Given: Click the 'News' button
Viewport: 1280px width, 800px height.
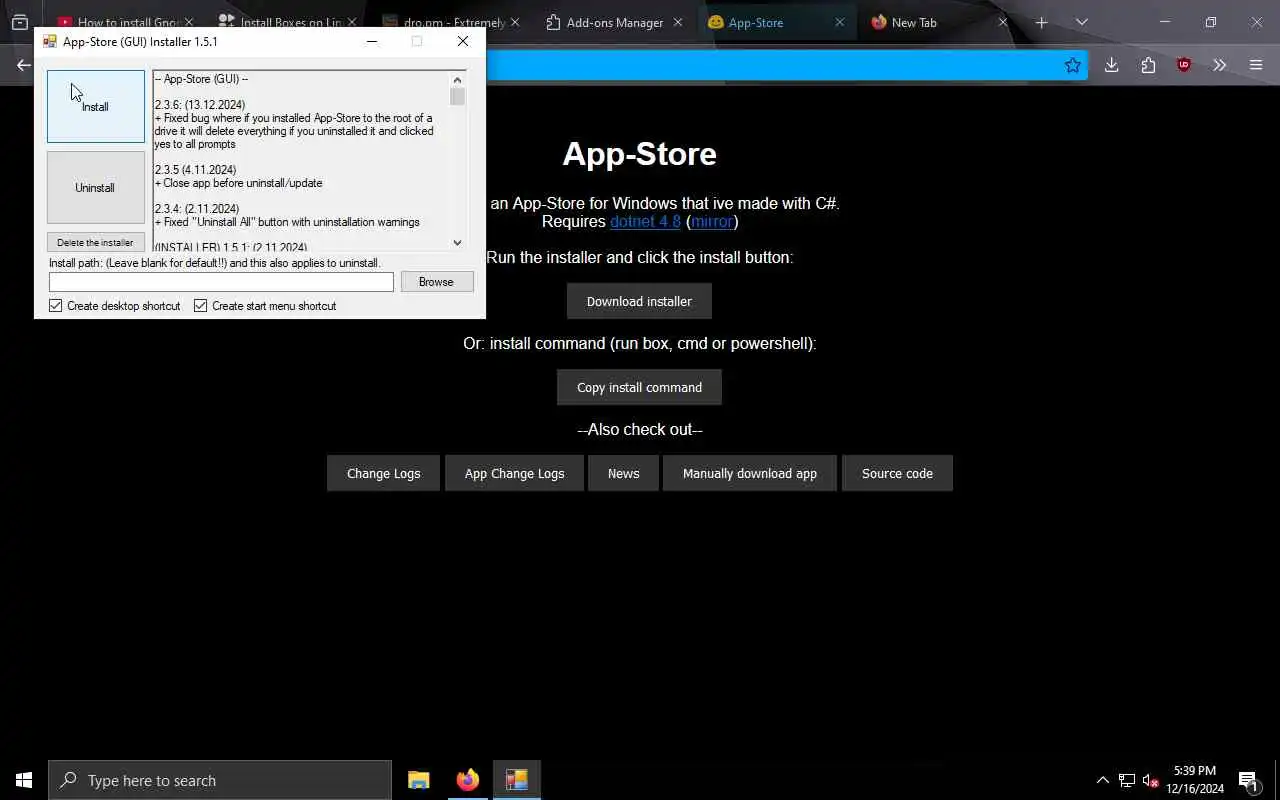Looking at the screenshot, I should click(x=623, y=473).
